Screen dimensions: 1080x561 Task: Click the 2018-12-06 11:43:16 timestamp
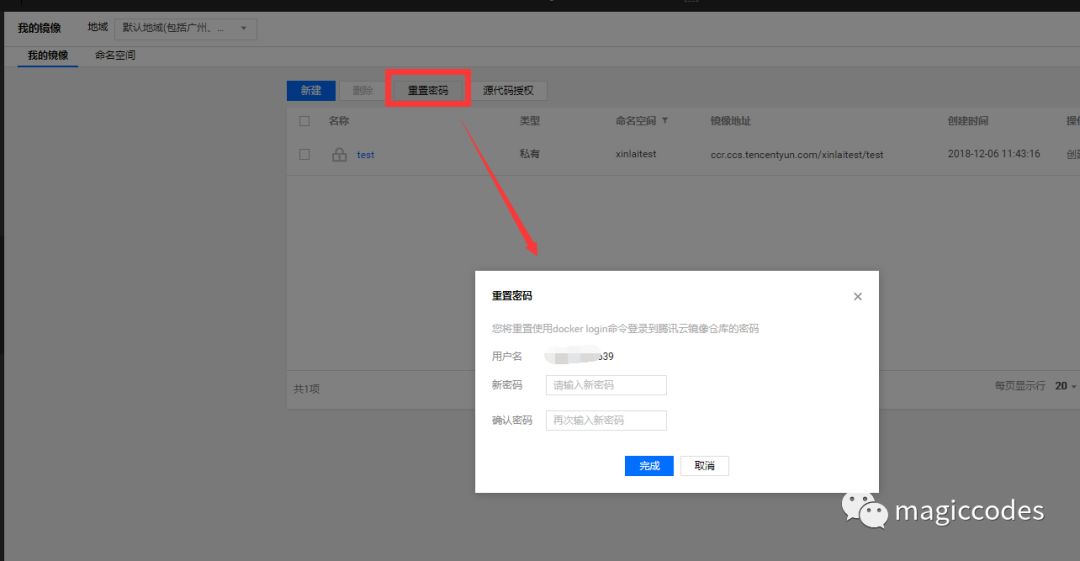coord(994,154)
